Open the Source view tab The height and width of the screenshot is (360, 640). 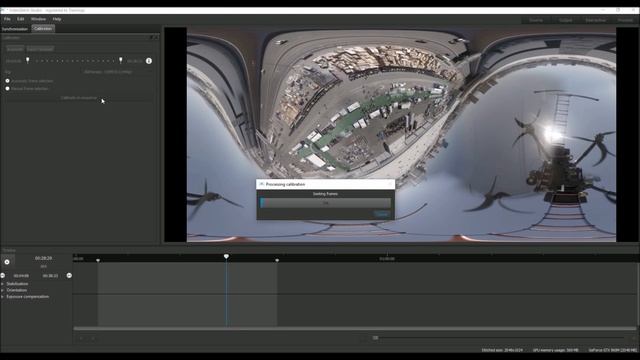[x=536, y=20]
